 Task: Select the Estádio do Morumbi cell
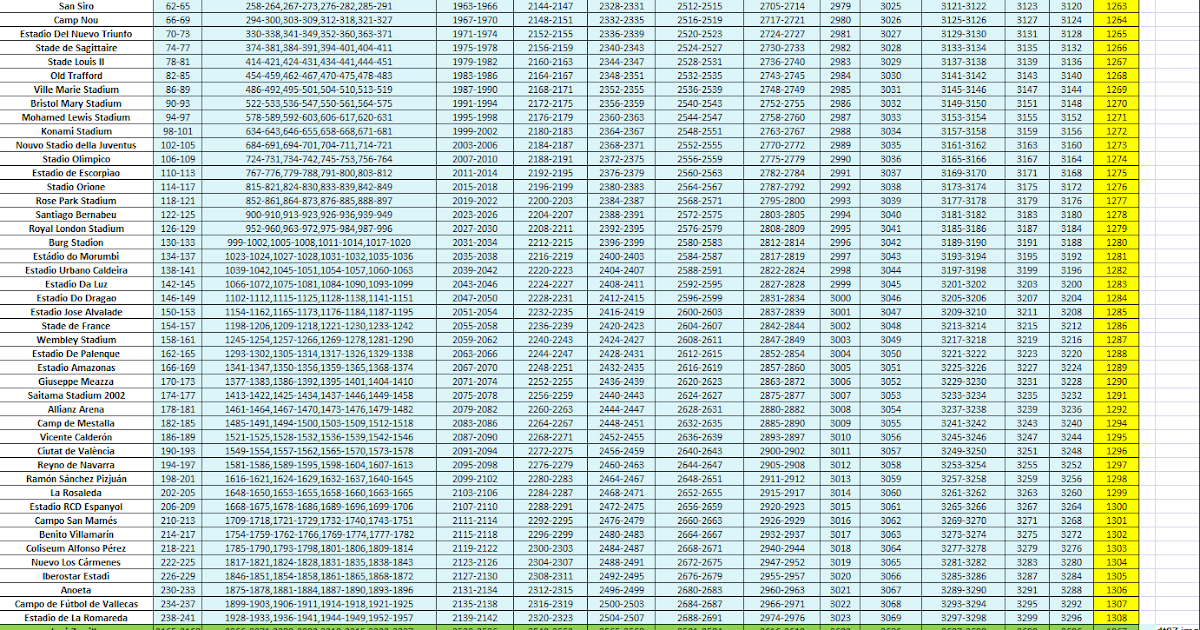coord(77,257)
